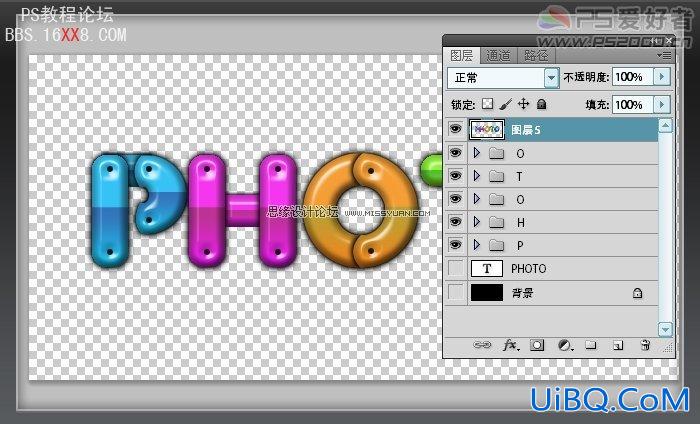Open the layers panel options menu
Screen dimensions: 700x424
click(664, 55)
